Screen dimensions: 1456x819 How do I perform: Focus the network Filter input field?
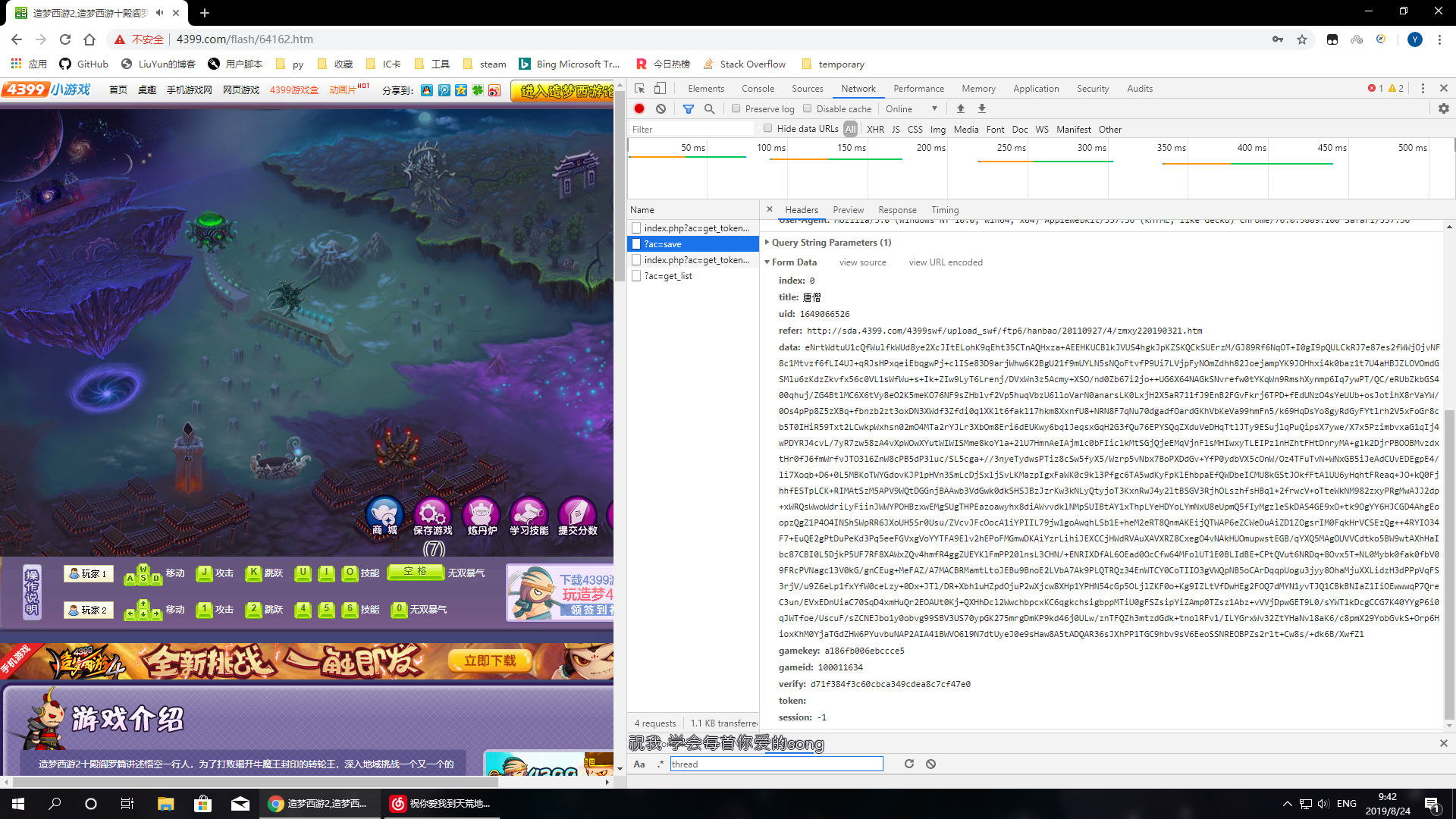click(692, 129)
